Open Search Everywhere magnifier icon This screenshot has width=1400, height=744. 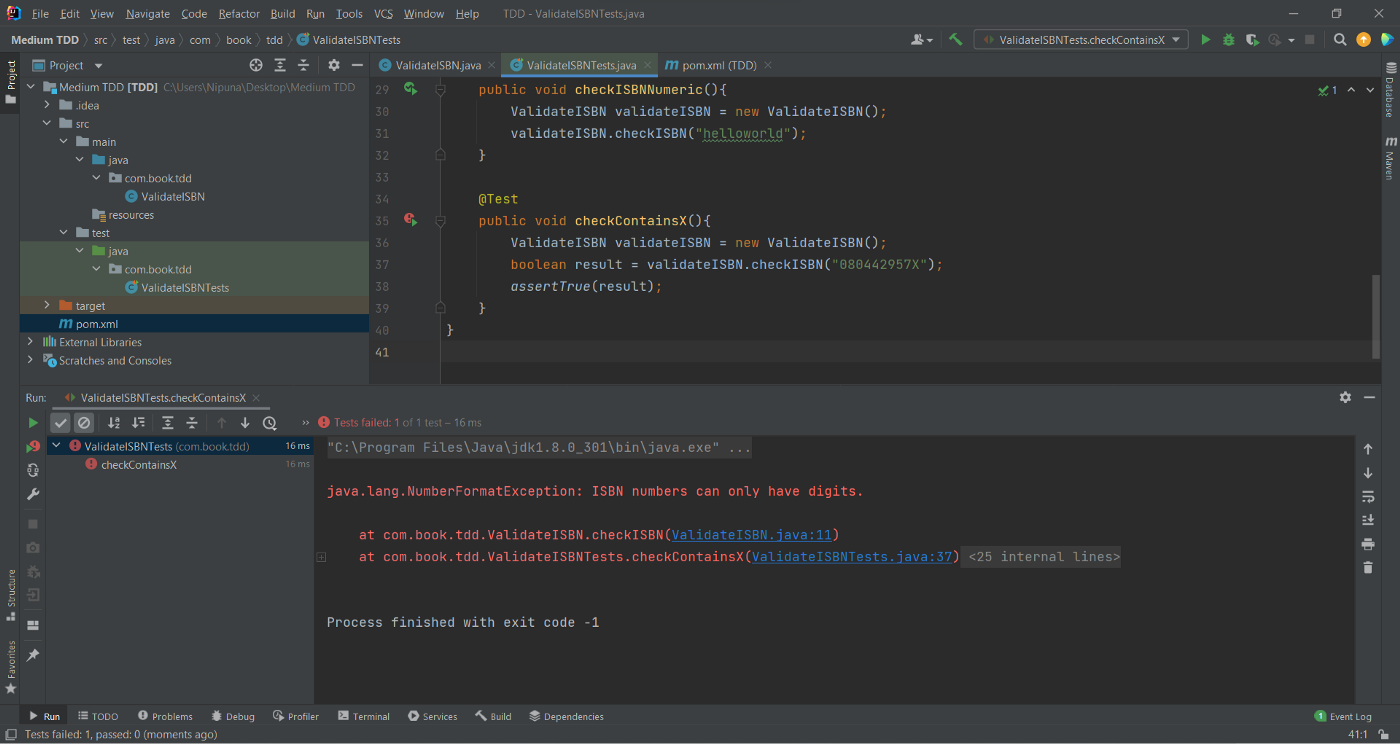tap(1340, 40)
